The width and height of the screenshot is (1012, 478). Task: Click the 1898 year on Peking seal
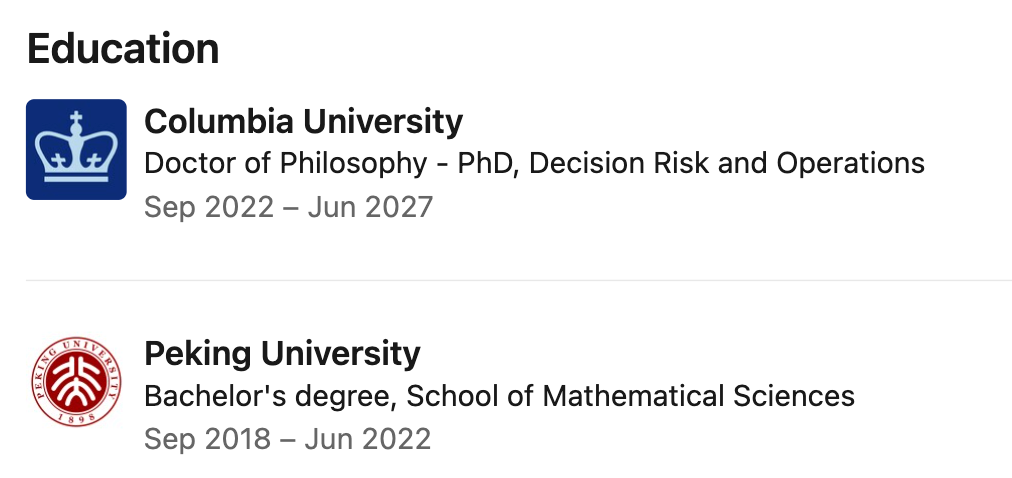76,418
